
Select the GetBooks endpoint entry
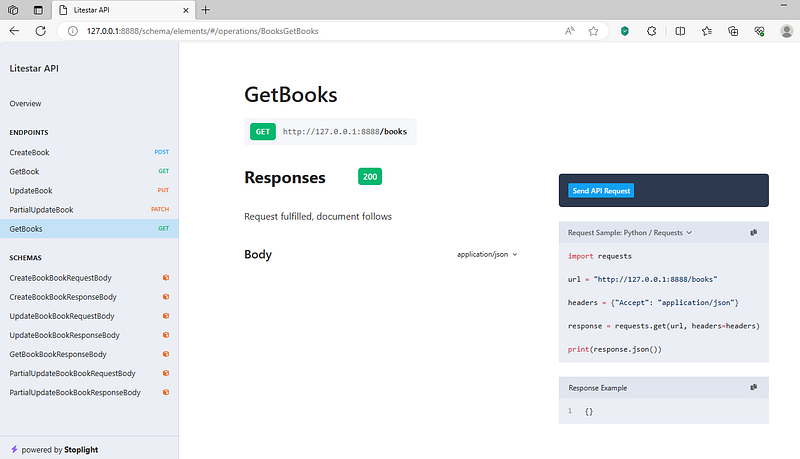point(89,229)
